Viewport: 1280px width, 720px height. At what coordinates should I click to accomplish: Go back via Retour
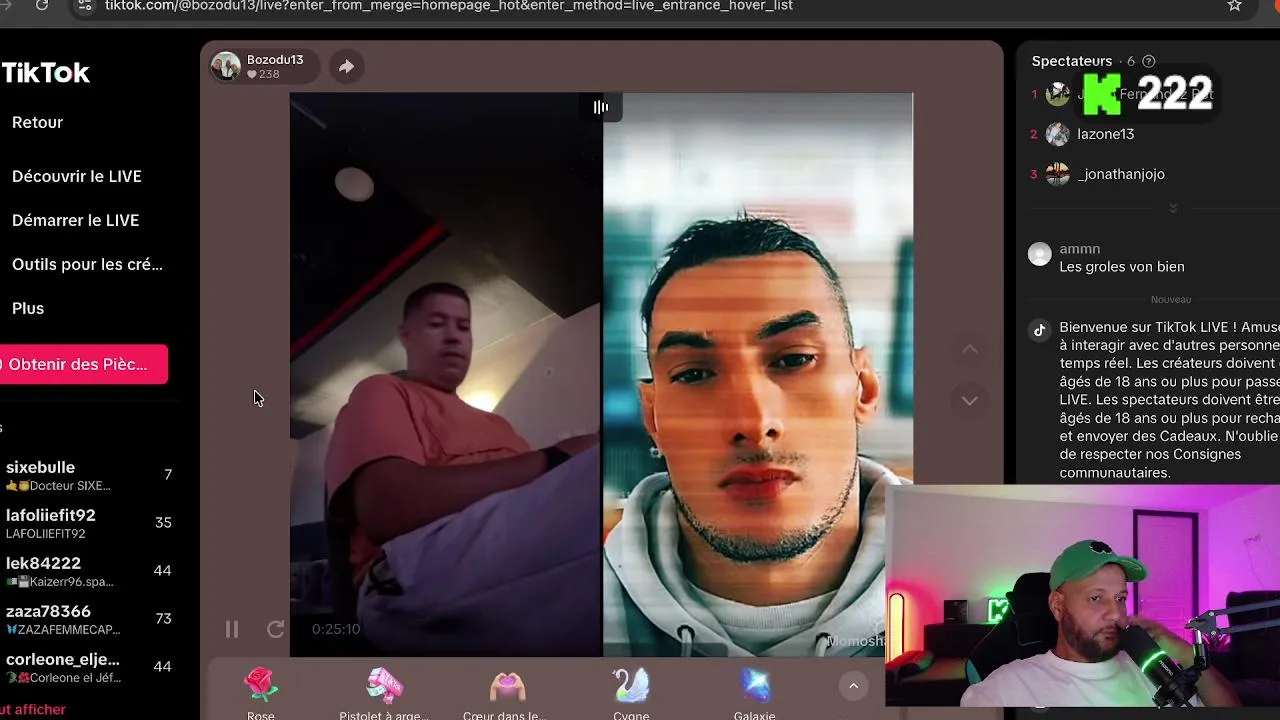coord(37,122)
